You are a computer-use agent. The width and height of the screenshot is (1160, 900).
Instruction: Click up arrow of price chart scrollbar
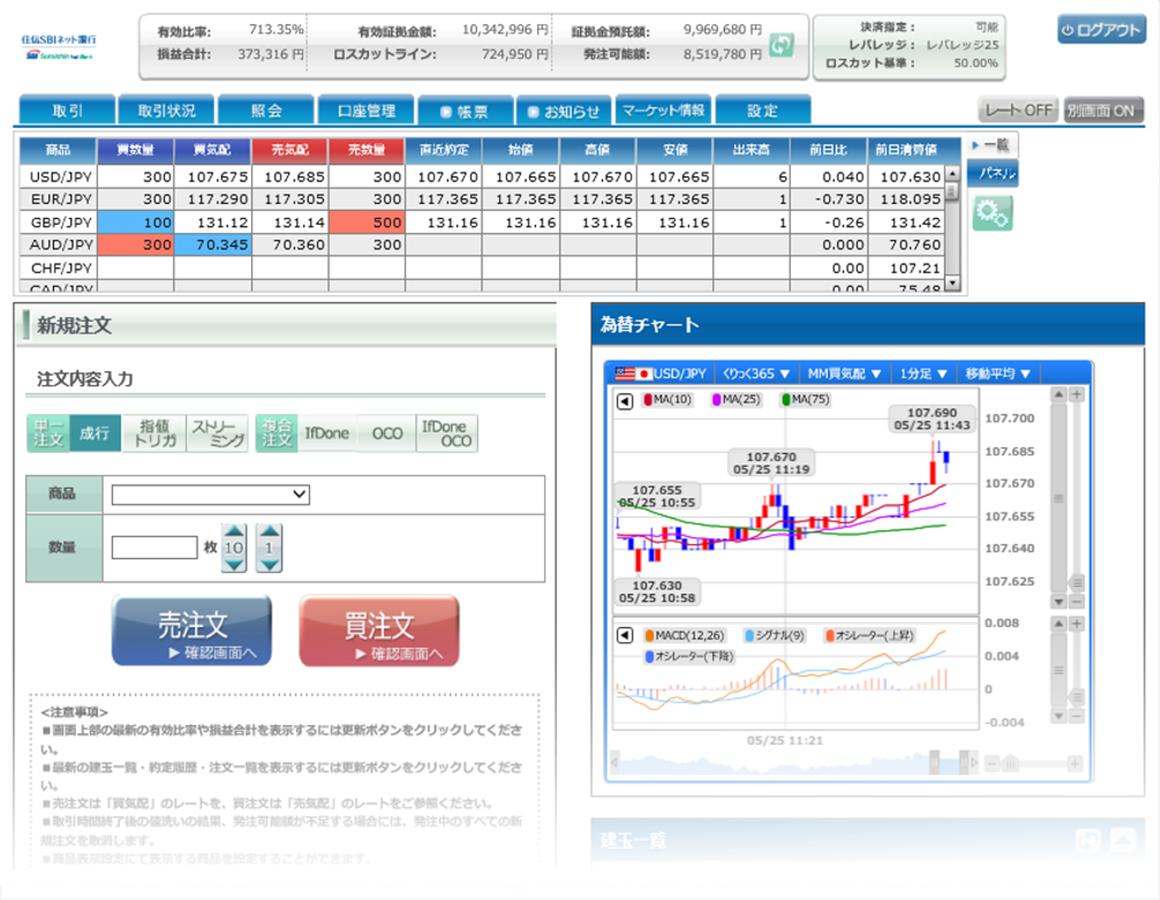tap(1059, 394)
